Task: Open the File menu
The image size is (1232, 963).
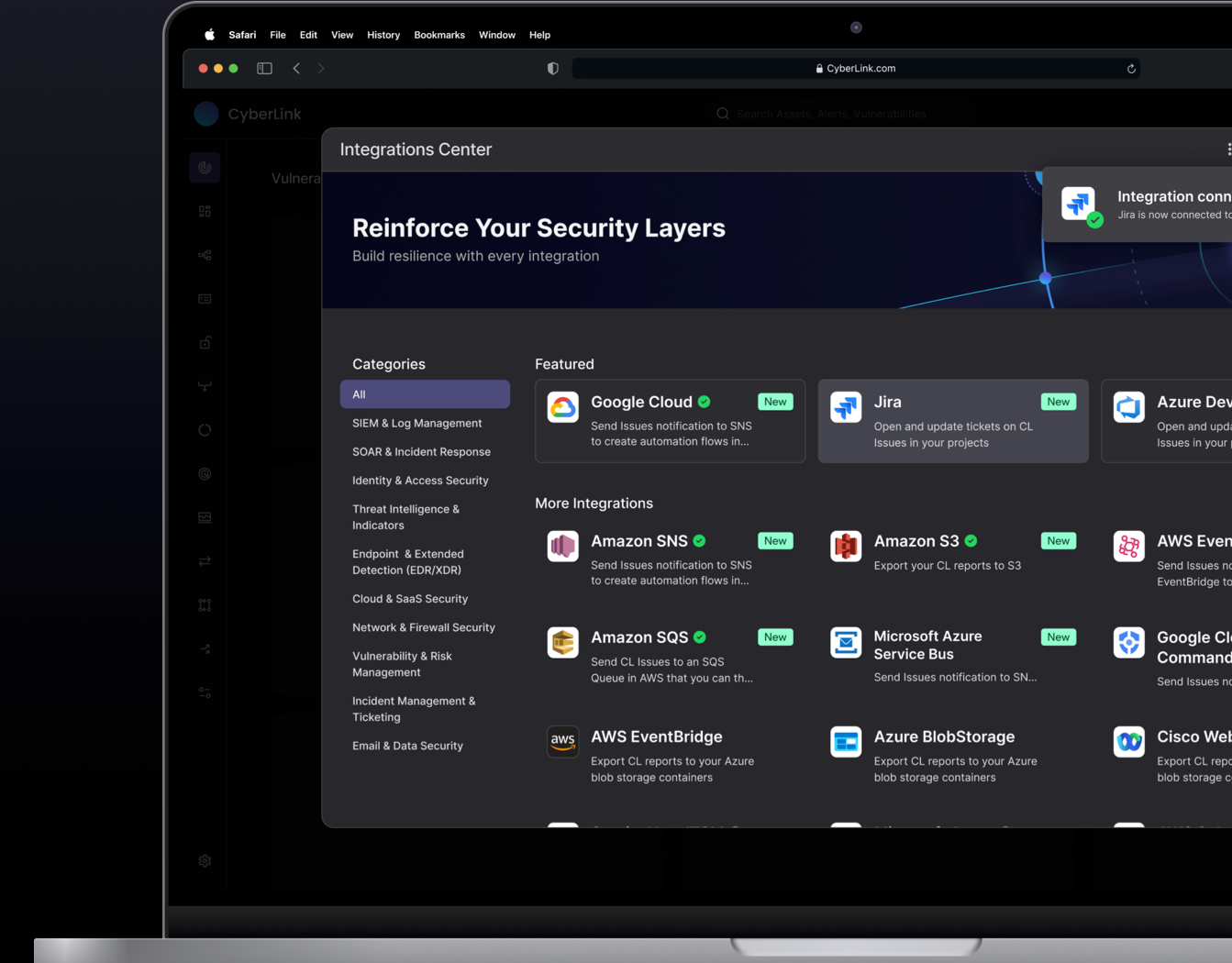Action: coord(278,35)
